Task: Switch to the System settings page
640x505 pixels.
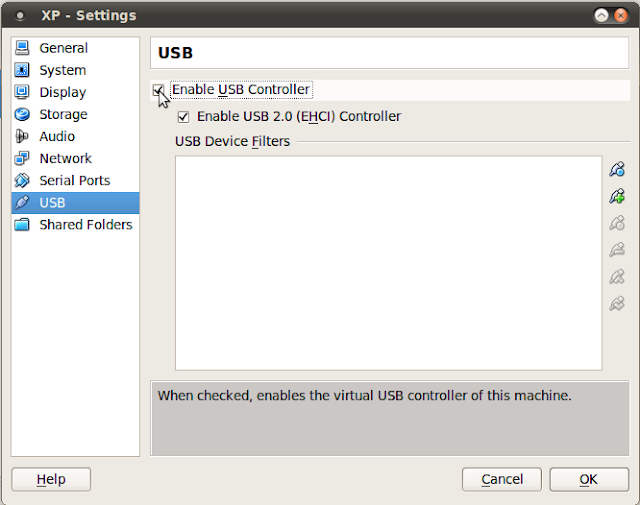Action: coord(75,70)
